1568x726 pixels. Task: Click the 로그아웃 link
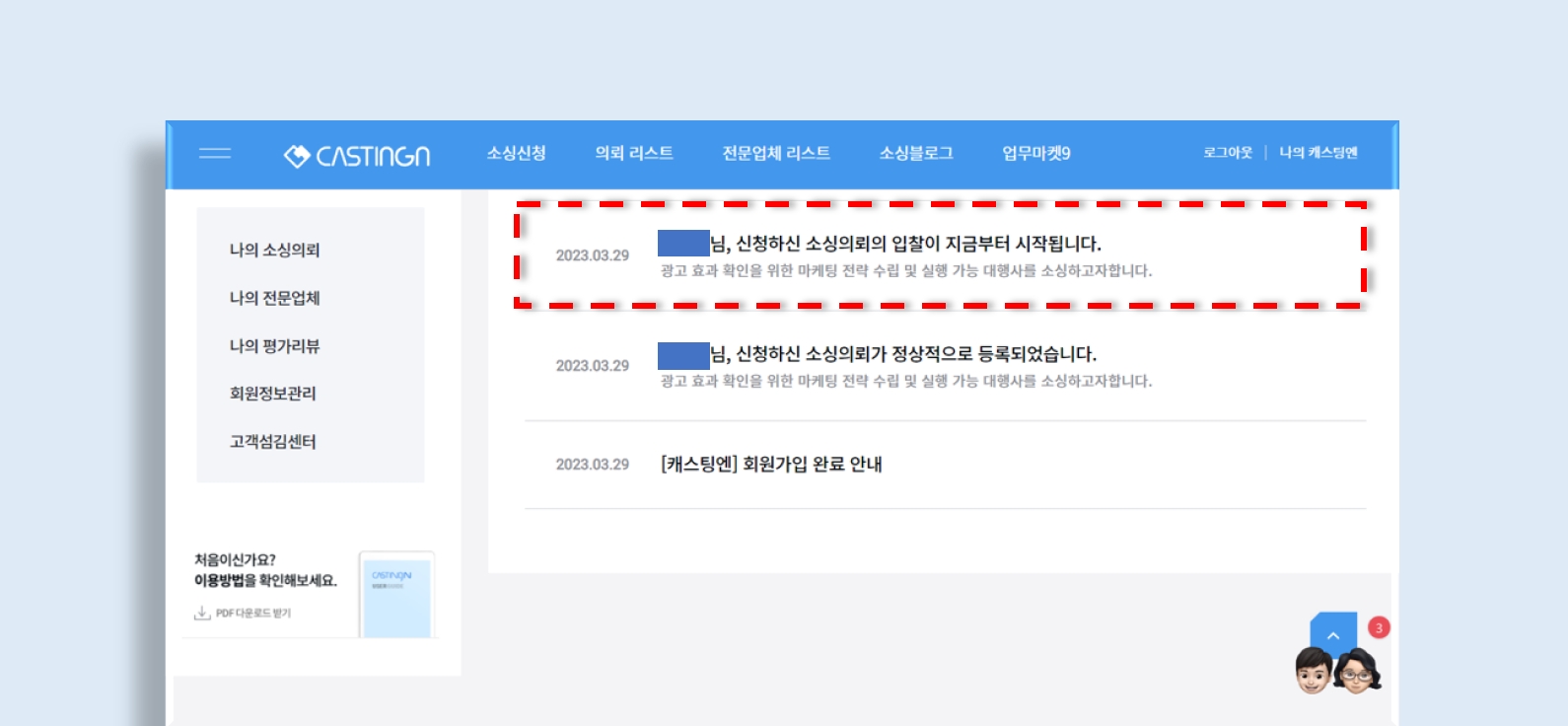point(1227,153)
